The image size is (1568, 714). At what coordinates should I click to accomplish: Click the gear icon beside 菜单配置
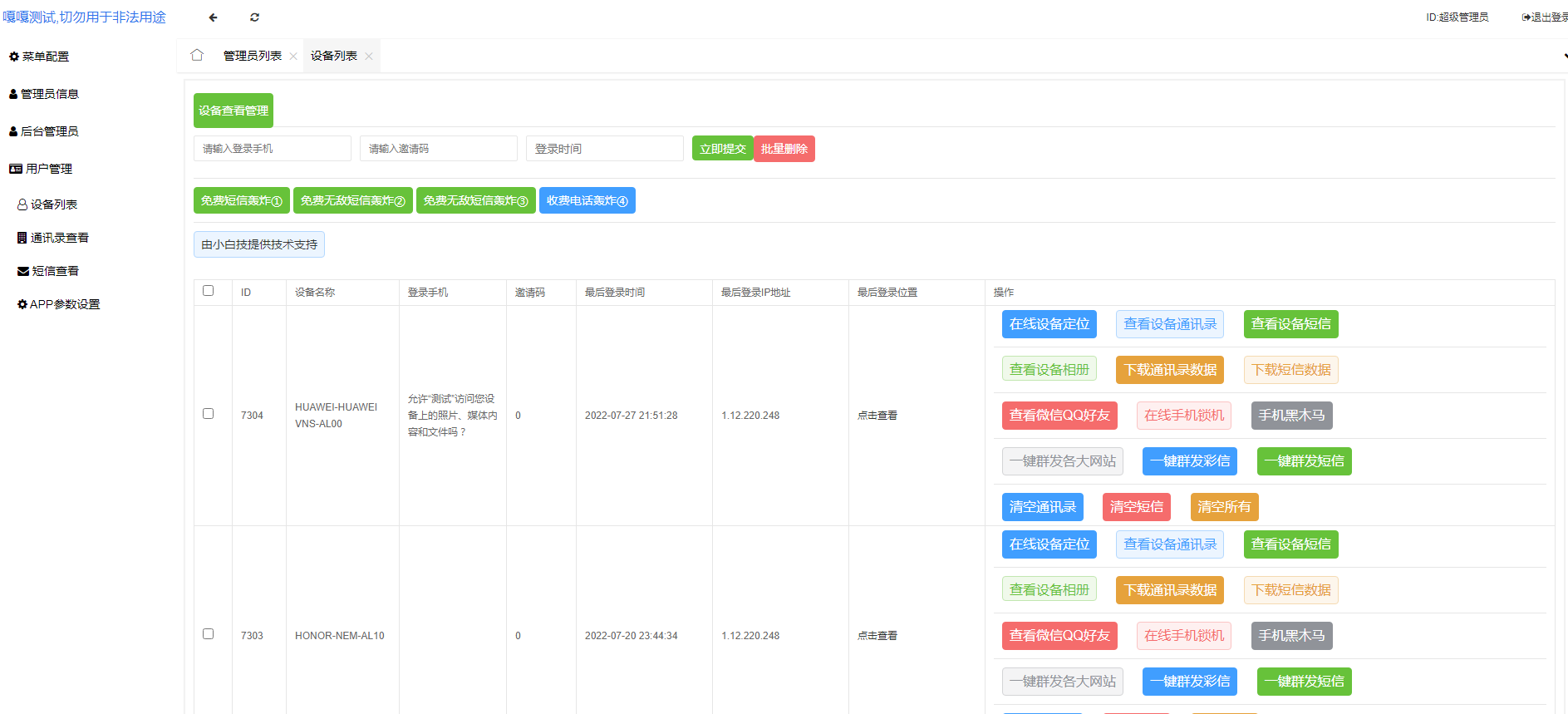click(x=14, y=57)
